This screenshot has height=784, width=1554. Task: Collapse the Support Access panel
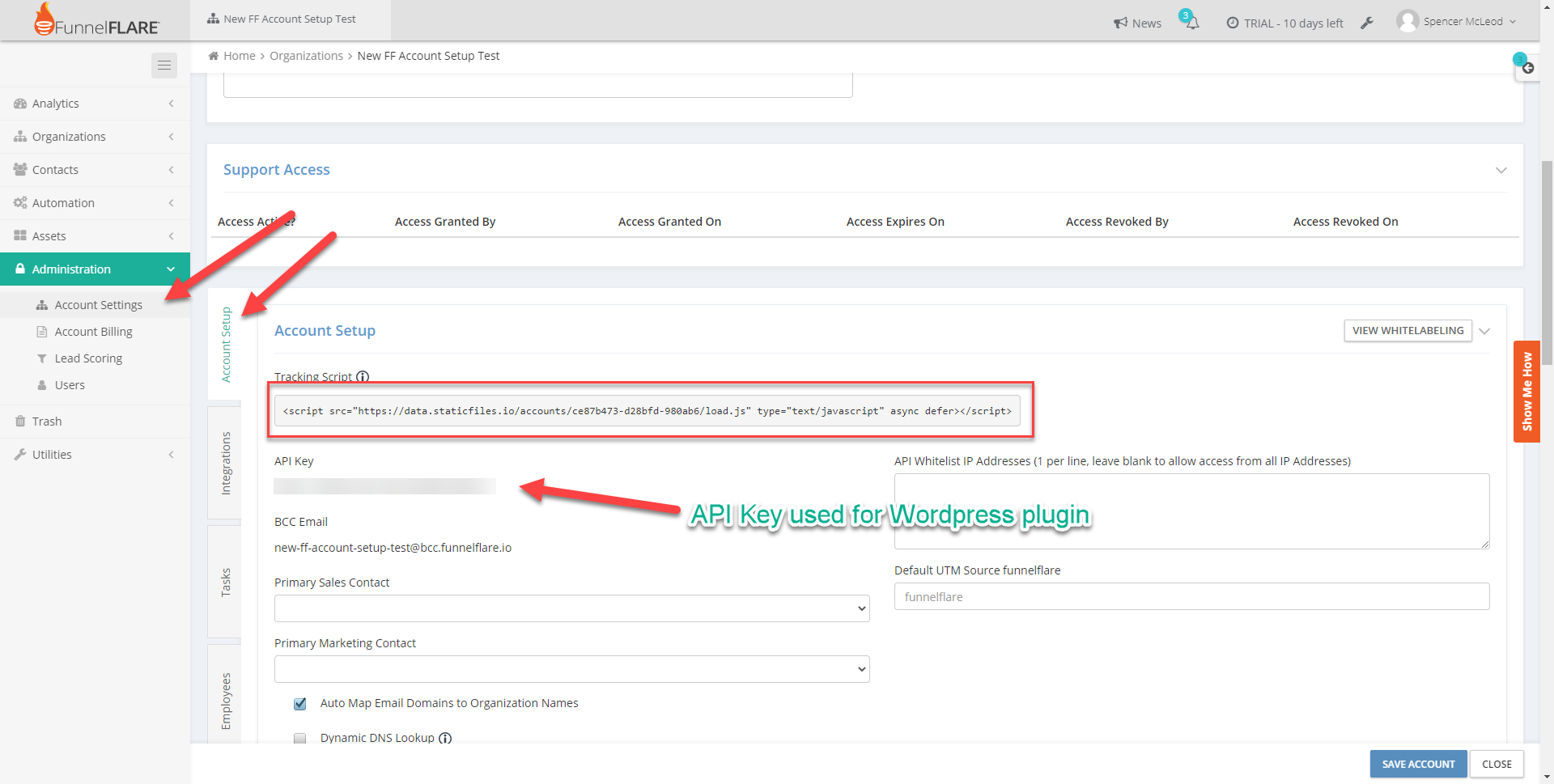click(1501, 170)
